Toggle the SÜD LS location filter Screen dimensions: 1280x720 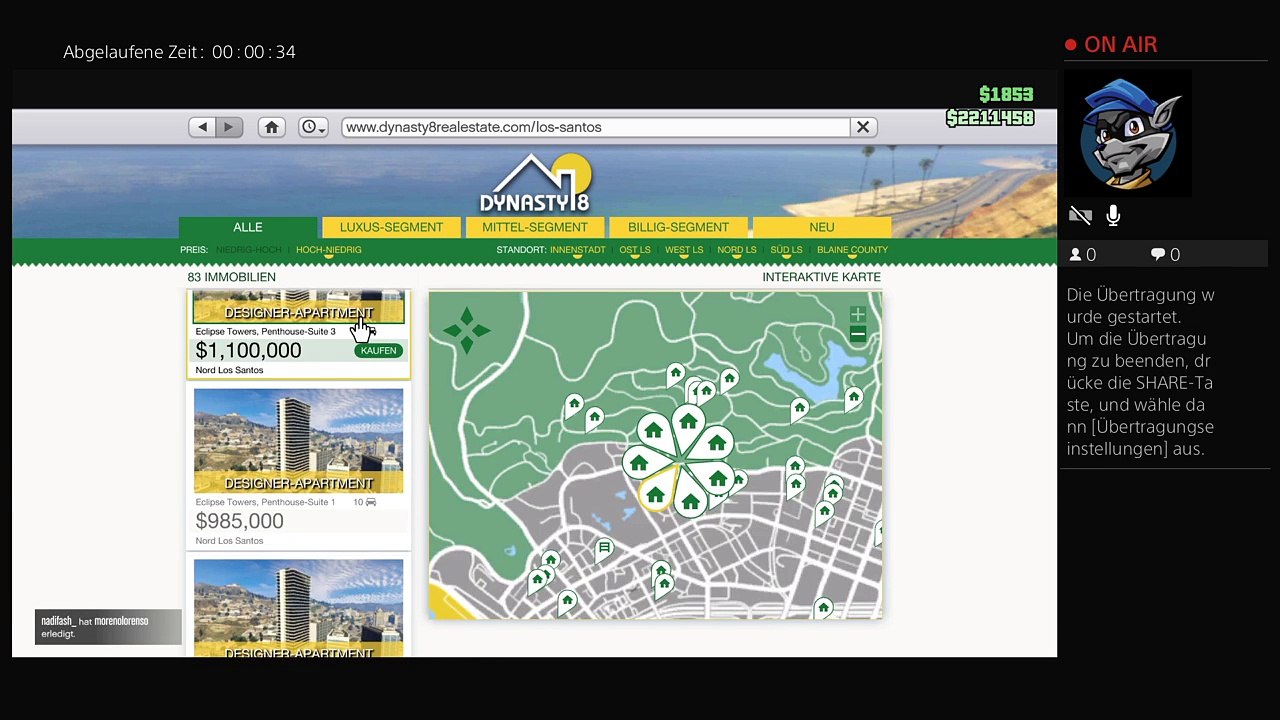pyautogui.click(x=787, y=250)
